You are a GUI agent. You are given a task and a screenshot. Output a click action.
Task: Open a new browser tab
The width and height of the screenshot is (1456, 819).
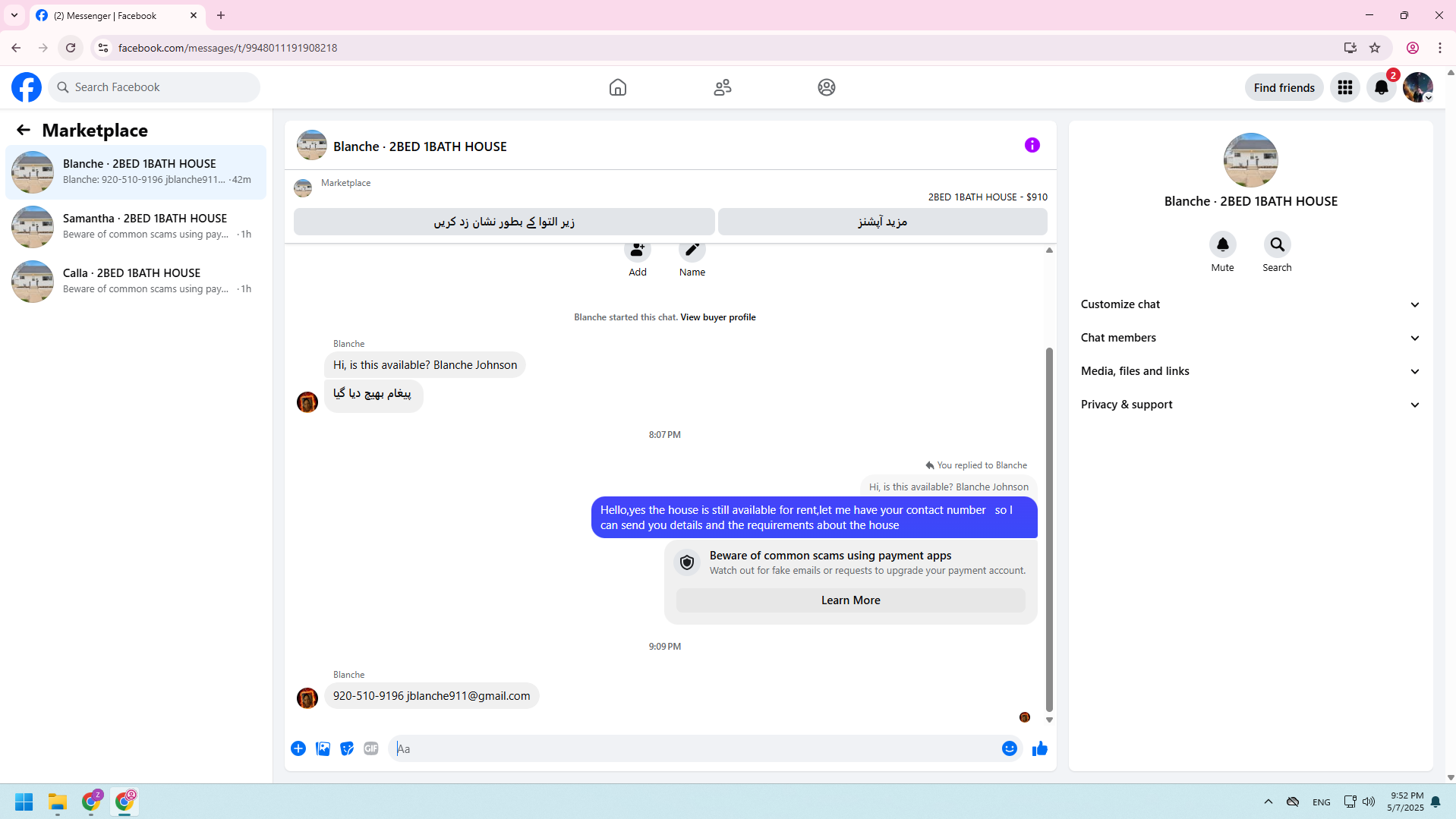pyautogui.click(x=221, y=15)
